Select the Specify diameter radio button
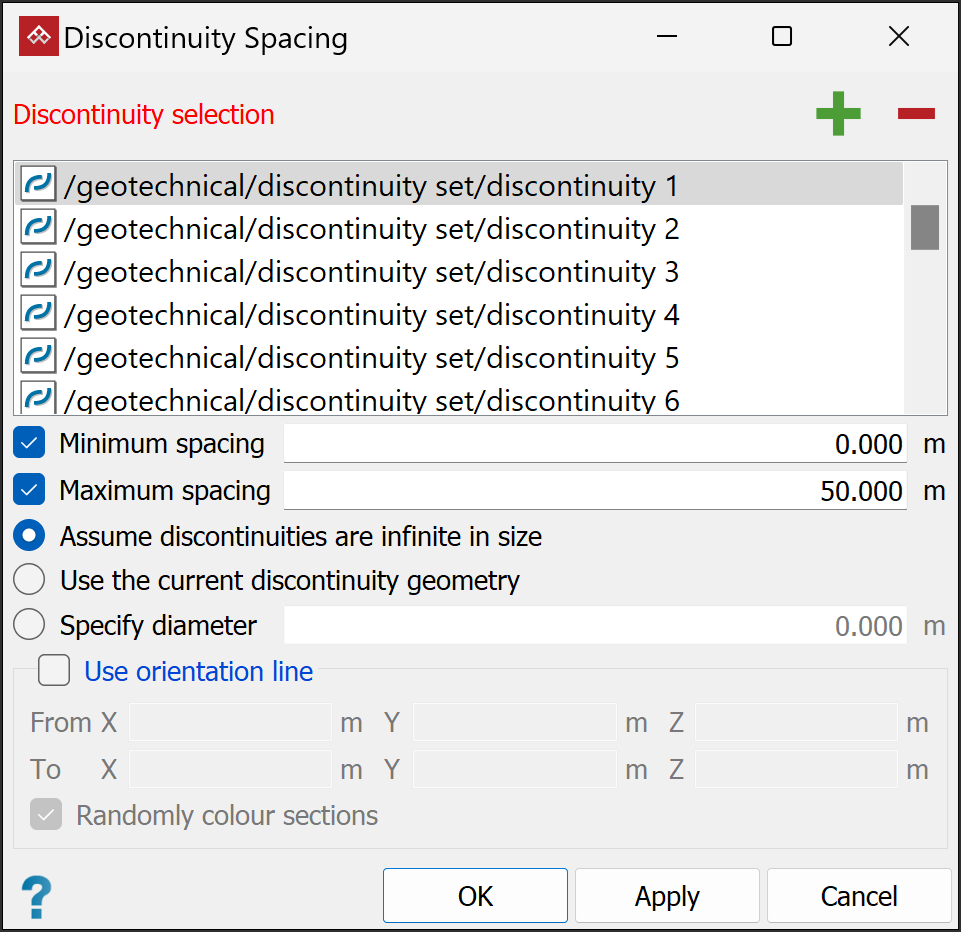This screenshot has height=932, width=961. 30,626
